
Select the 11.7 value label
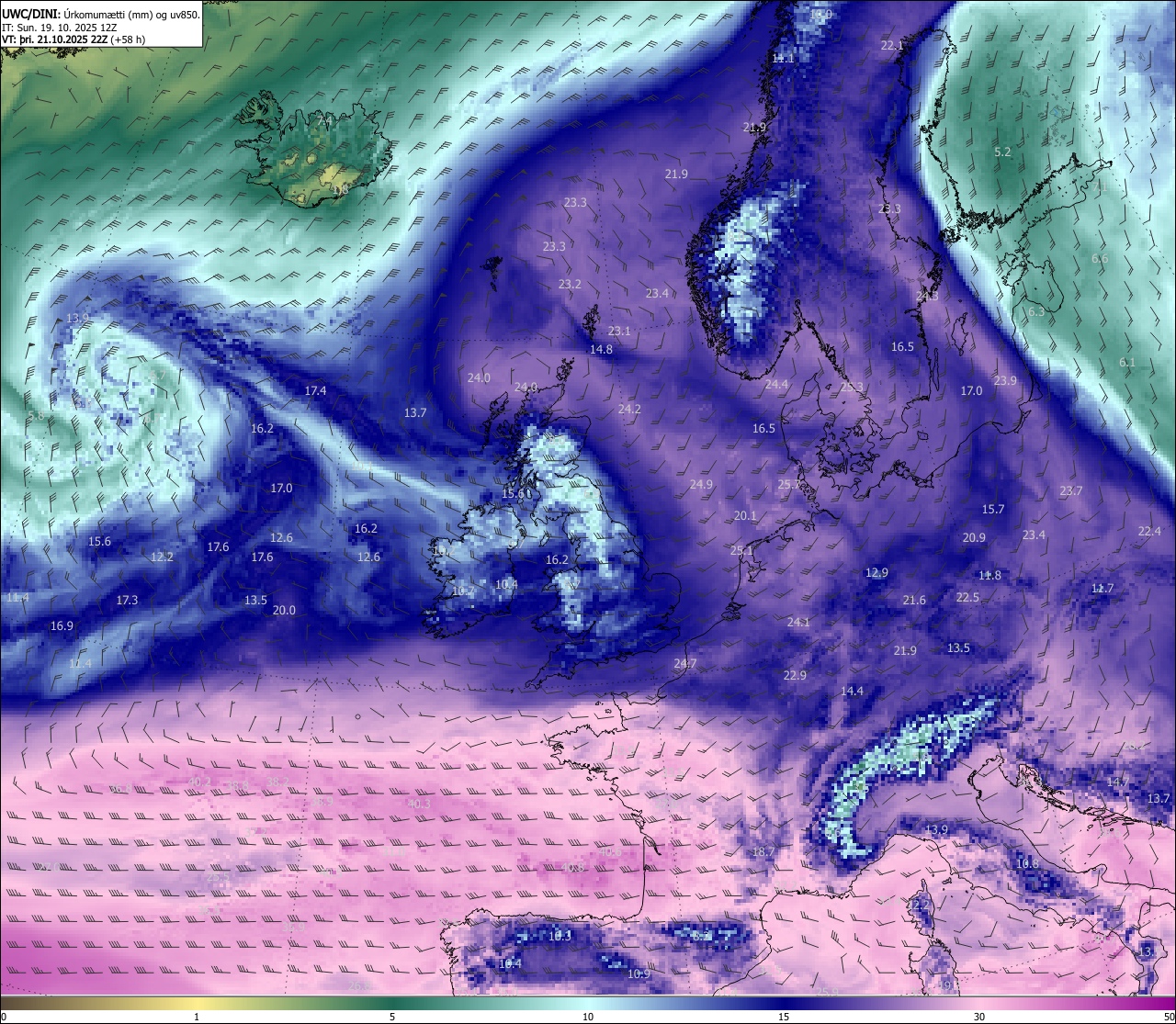click(x=1102, y=588)
